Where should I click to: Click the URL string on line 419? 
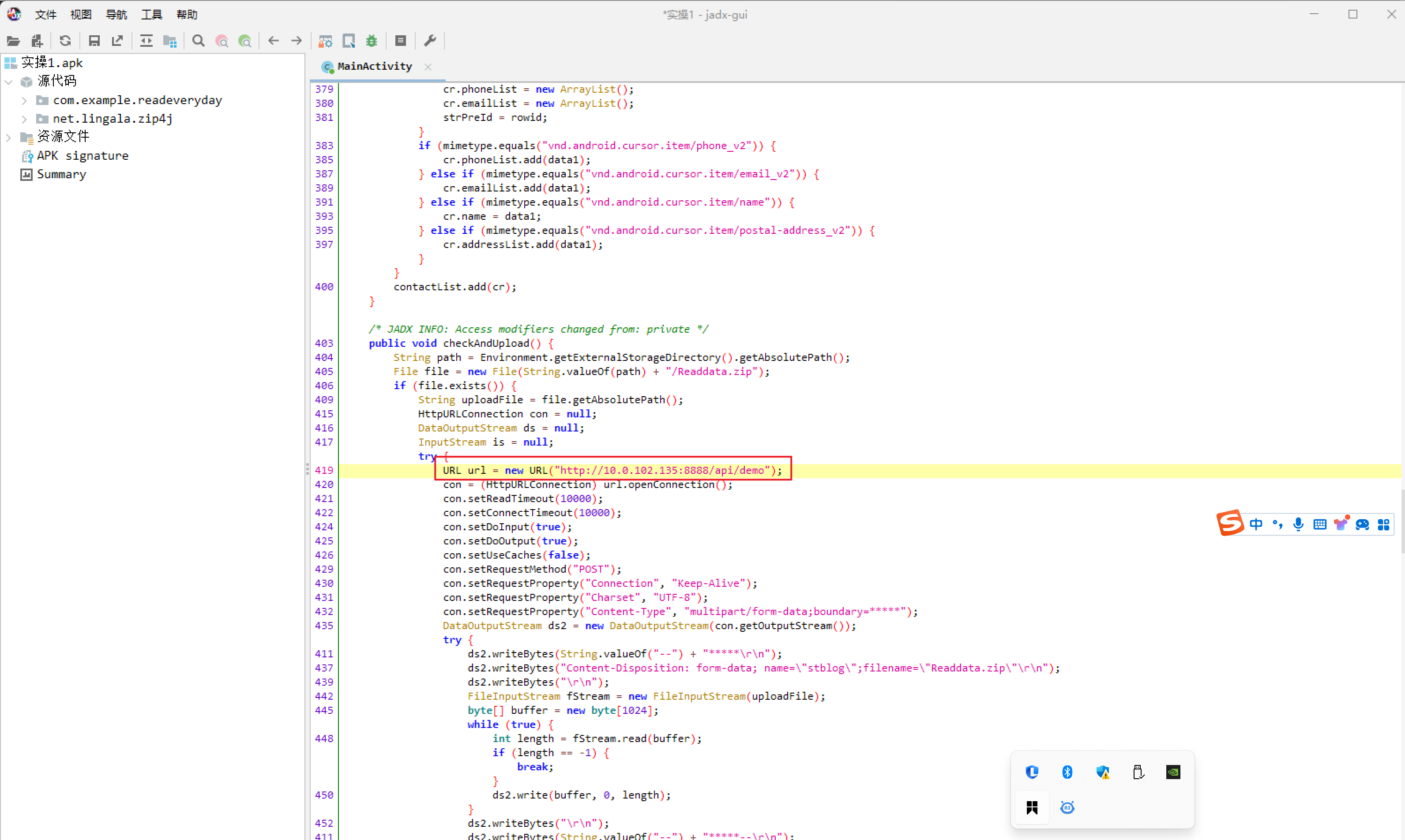662,470
